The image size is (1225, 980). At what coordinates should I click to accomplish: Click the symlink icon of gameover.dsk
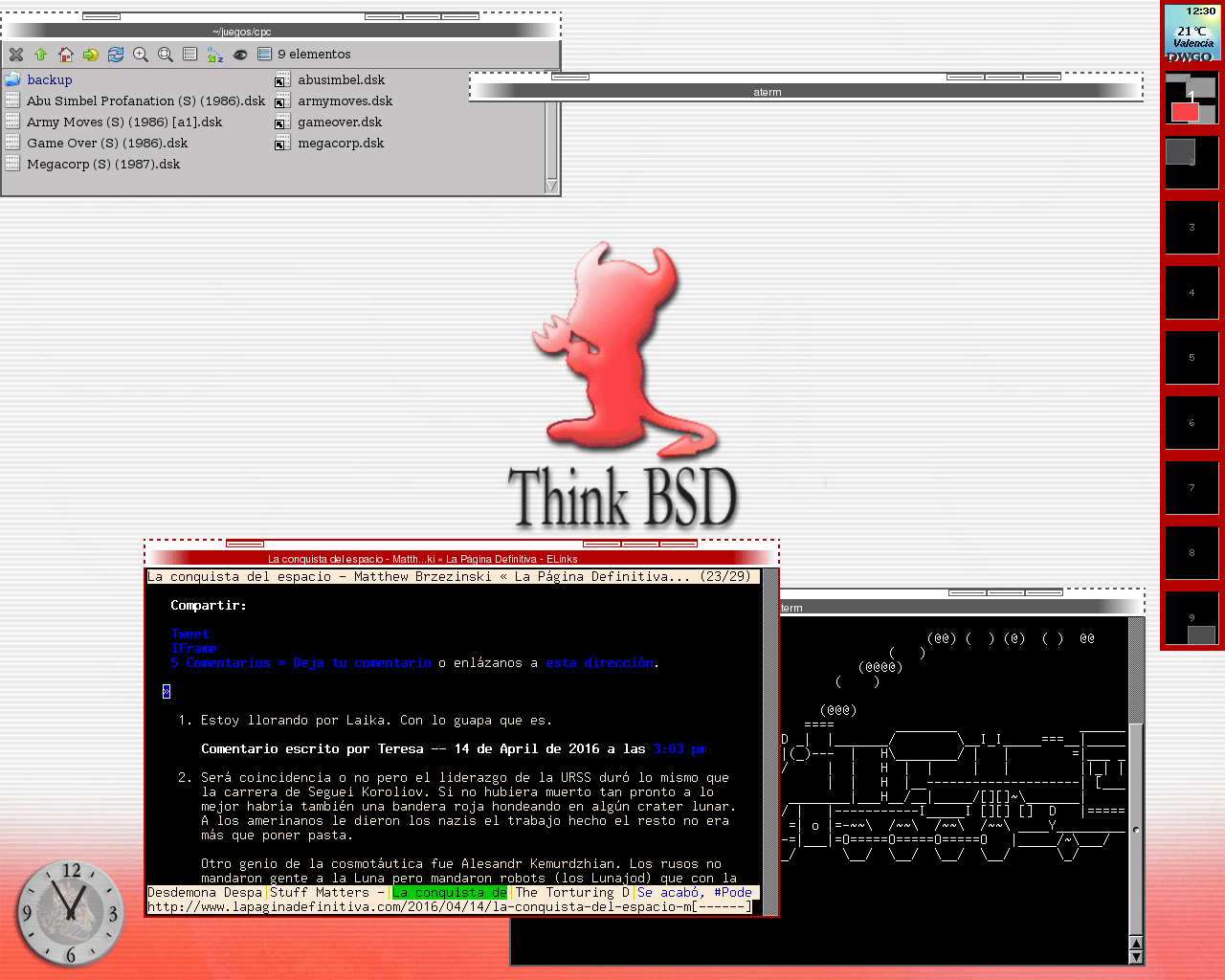pyautogui.click(x=282, y=122)
